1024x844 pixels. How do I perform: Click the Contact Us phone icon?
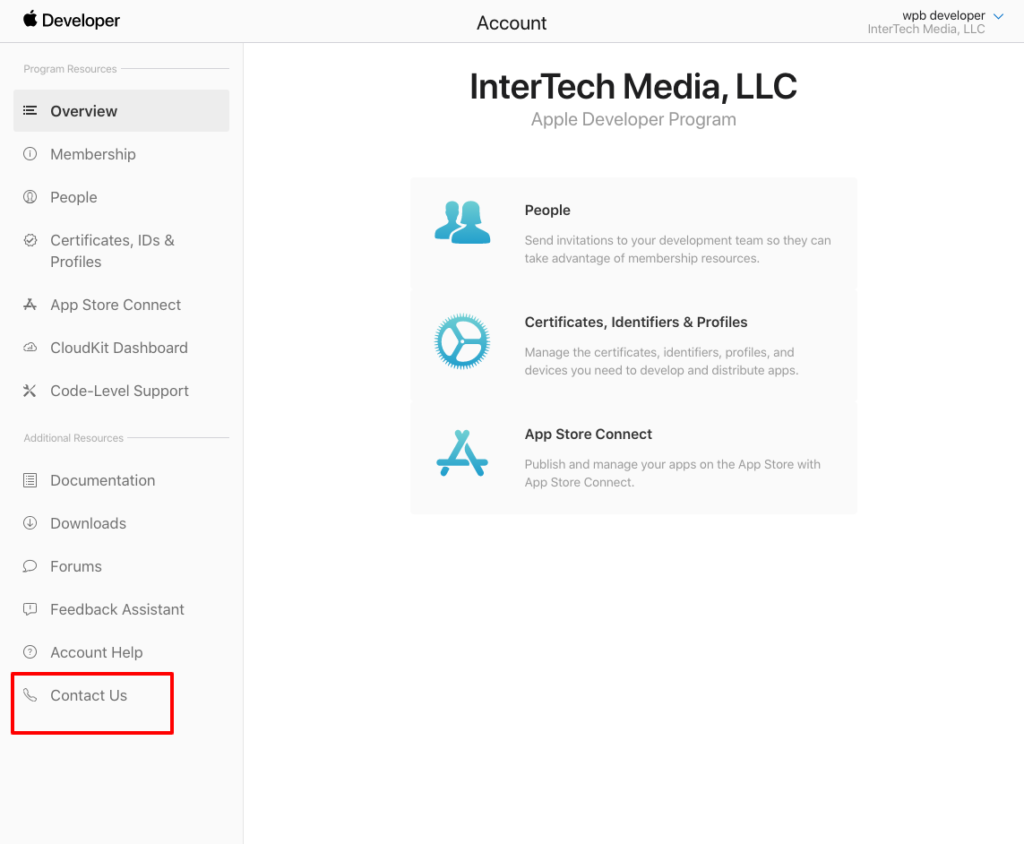tap(30, 695)
